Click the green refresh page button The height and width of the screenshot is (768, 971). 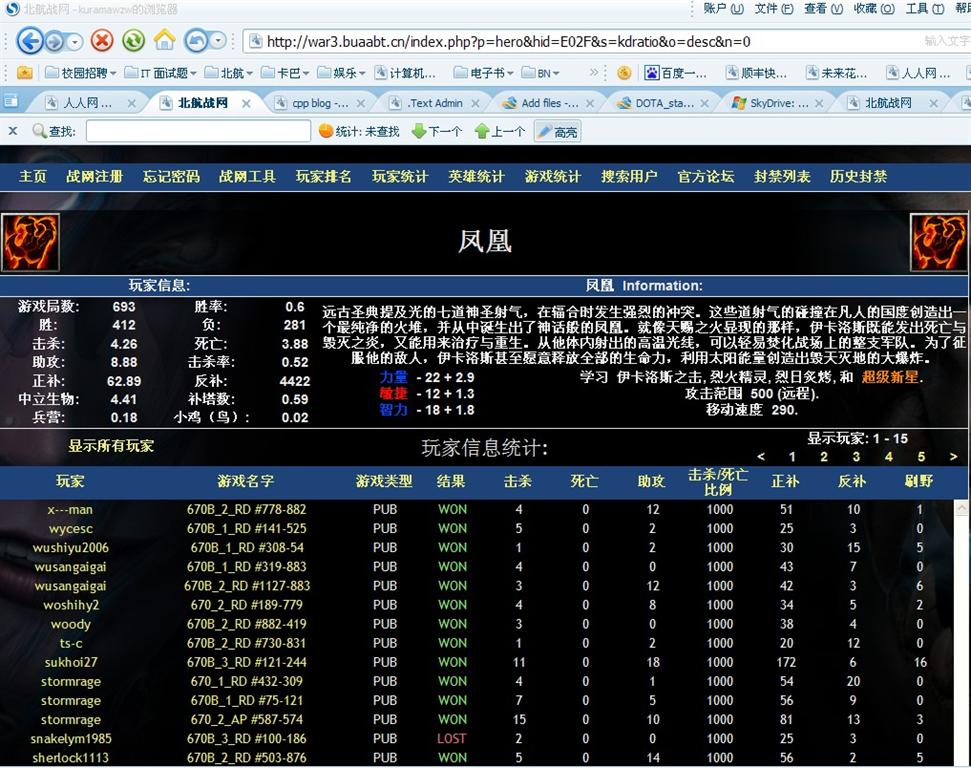click(x=133, y=41)
